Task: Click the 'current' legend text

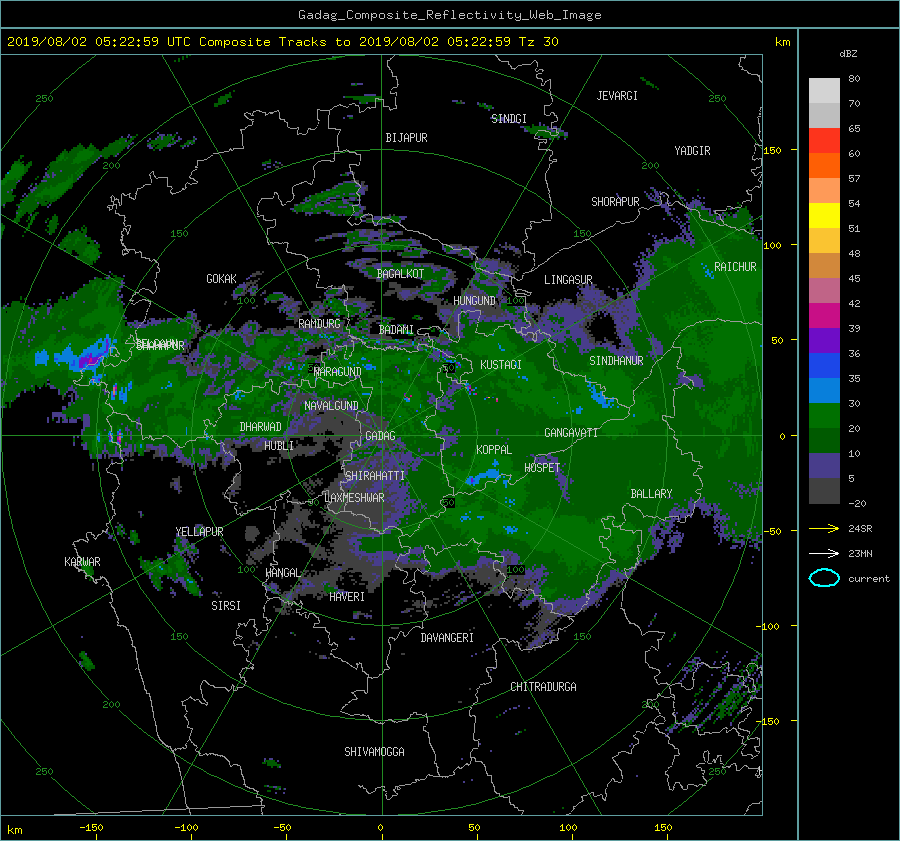Action: click(869, 579)
